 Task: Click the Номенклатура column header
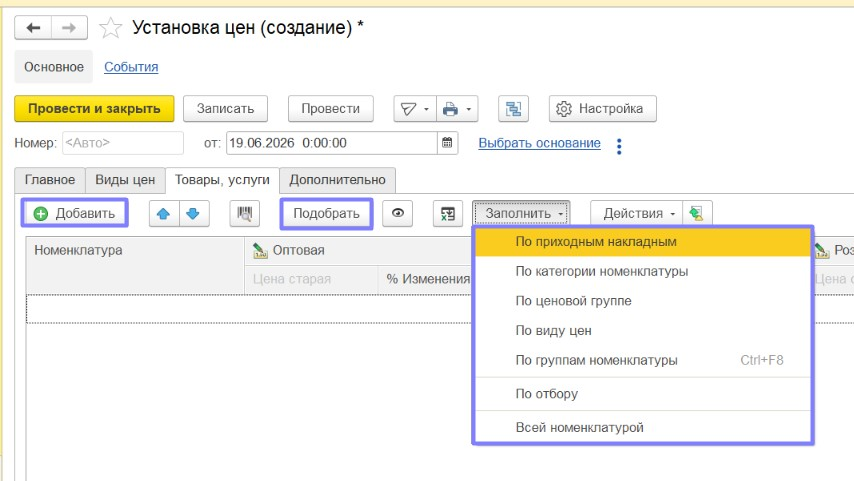pos(135,265)
